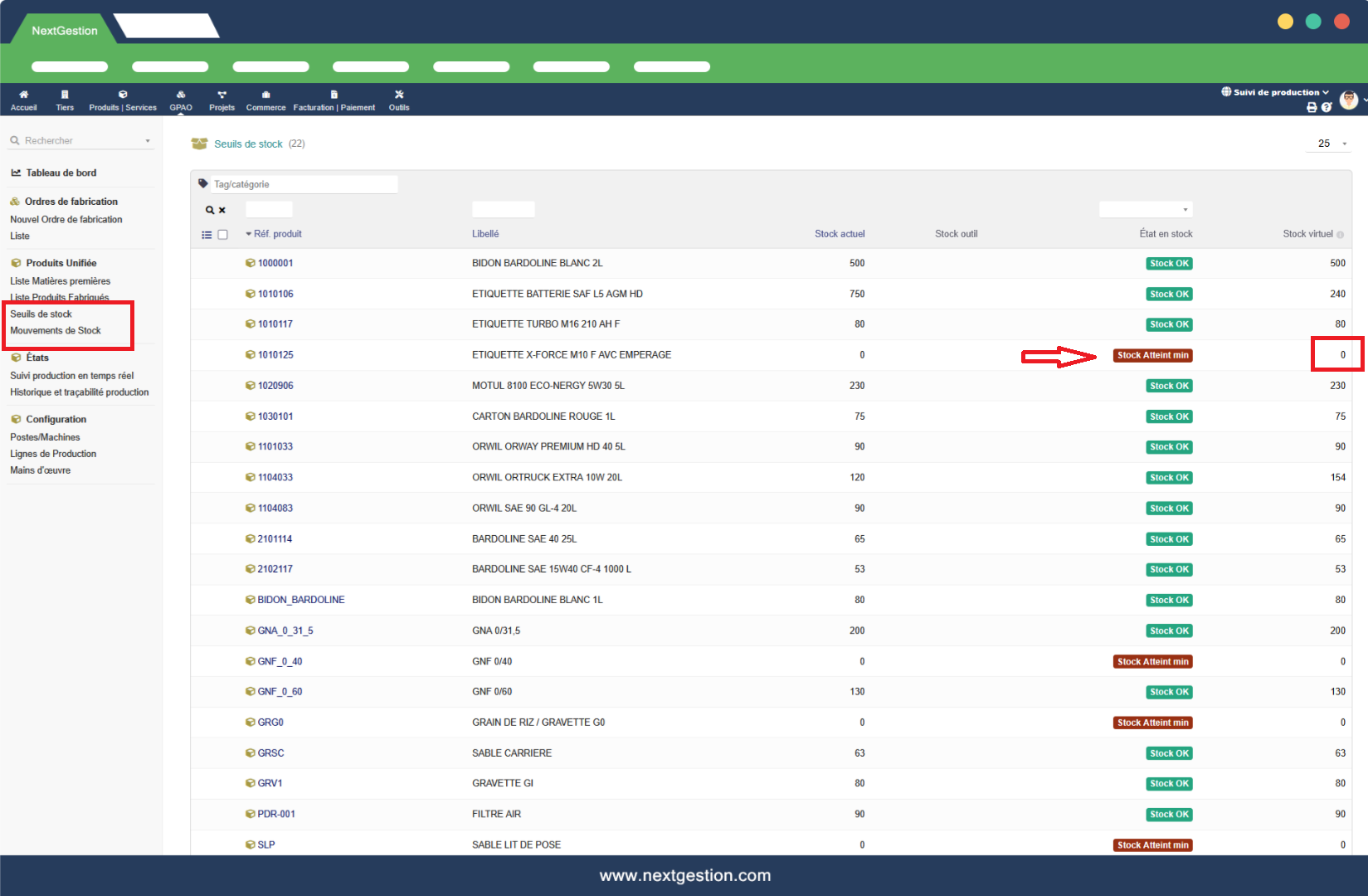This screenshot has height=896, width=1368.
Task: Open the column selector list icon
Action: coord(207,235)
